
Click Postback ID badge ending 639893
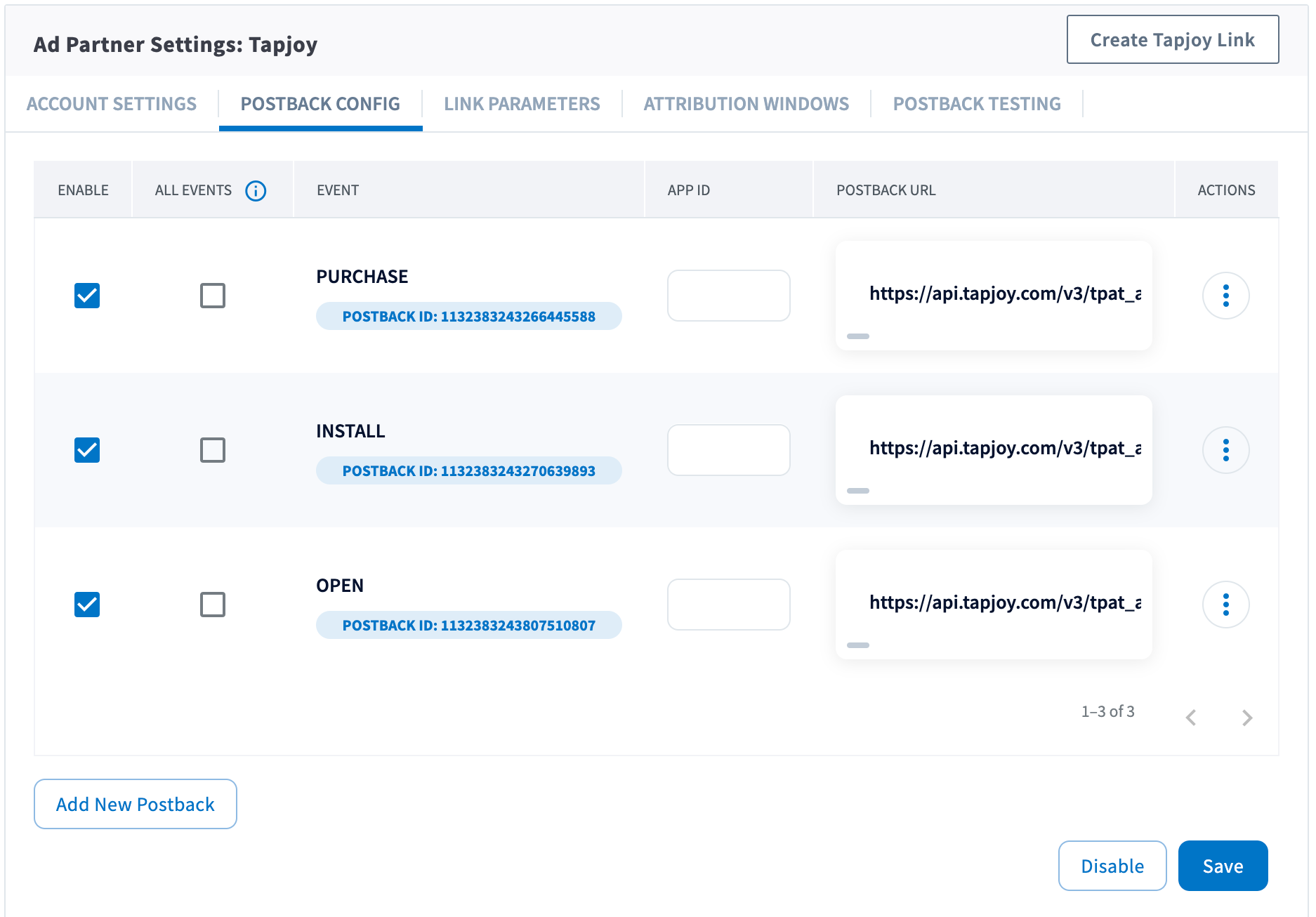pos(469,470)
